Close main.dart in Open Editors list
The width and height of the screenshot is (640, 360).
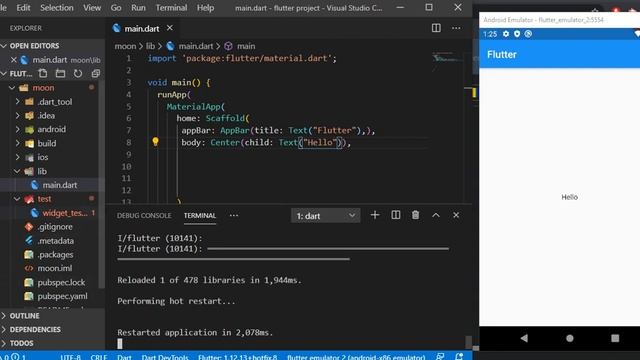[x=13, y=60]
